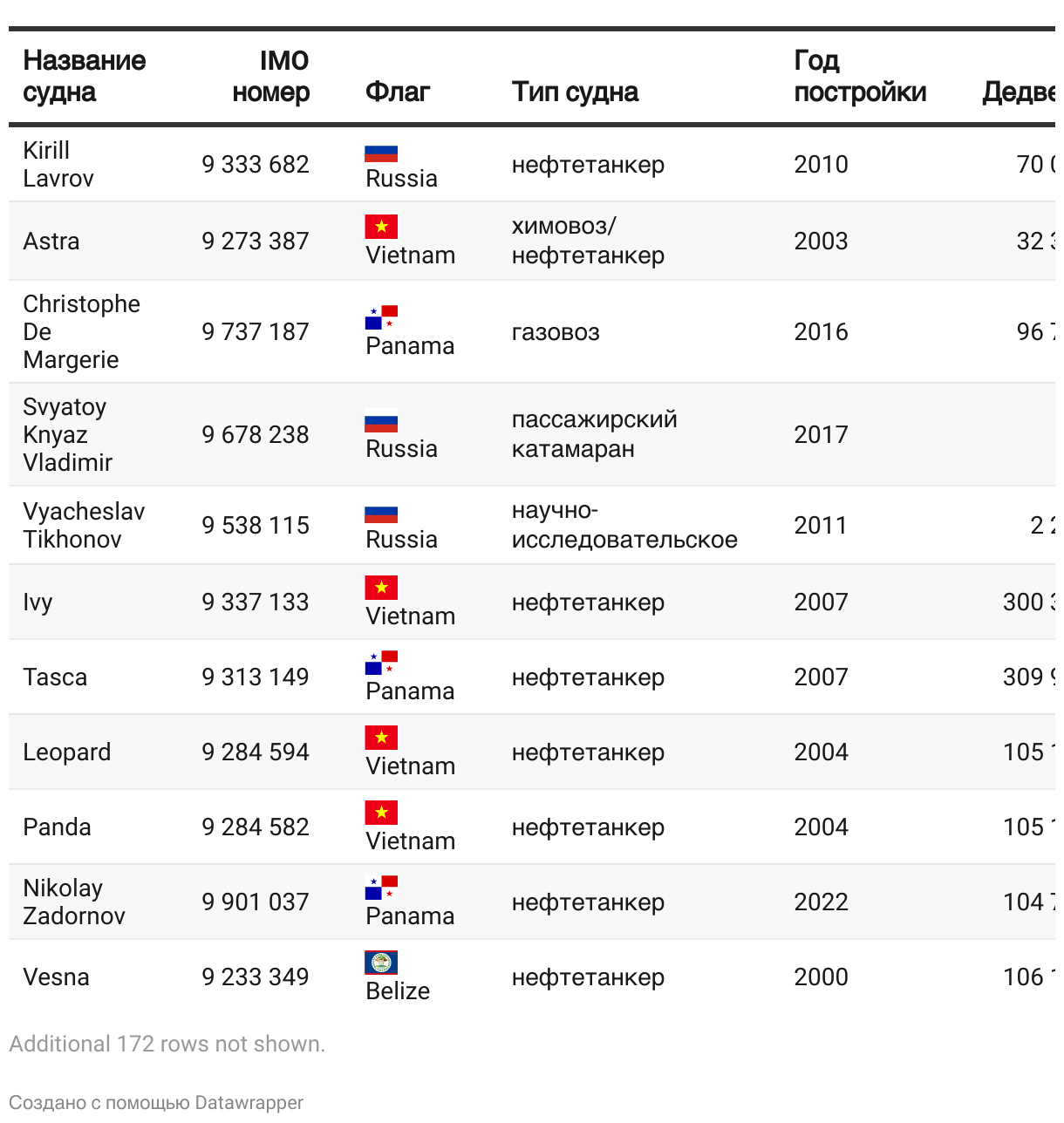
Task: Click the 'IMO номер' column header
Action: pyautogui.click(x=270, y=76)
